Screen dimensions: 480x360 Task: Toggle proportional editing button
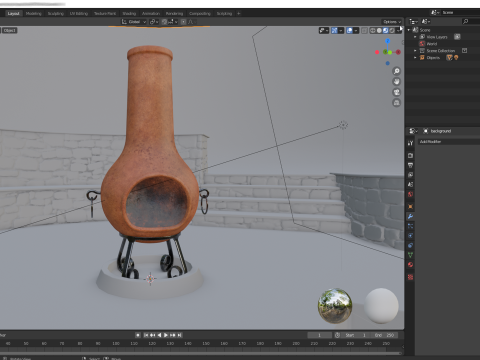coord(183,22)
